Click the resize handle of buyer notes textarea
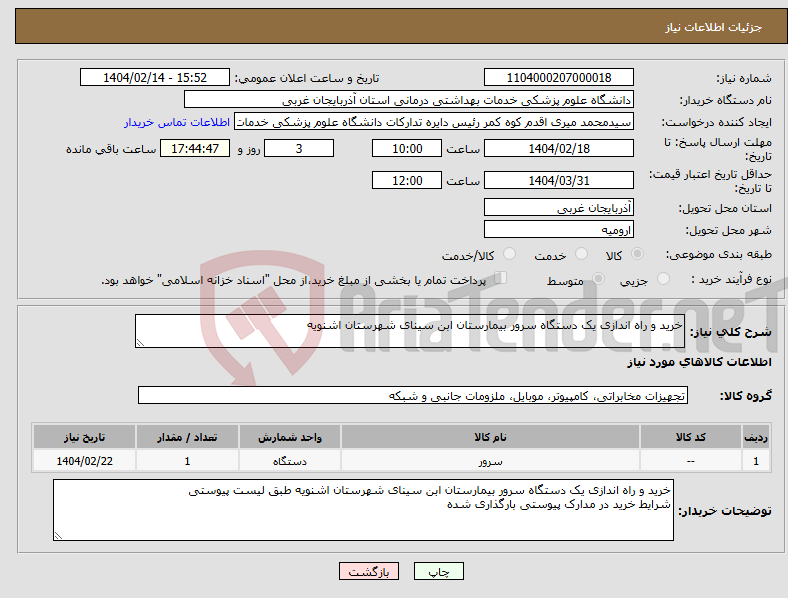The width and height of the screenshot is (788, 598). point(58,536)
